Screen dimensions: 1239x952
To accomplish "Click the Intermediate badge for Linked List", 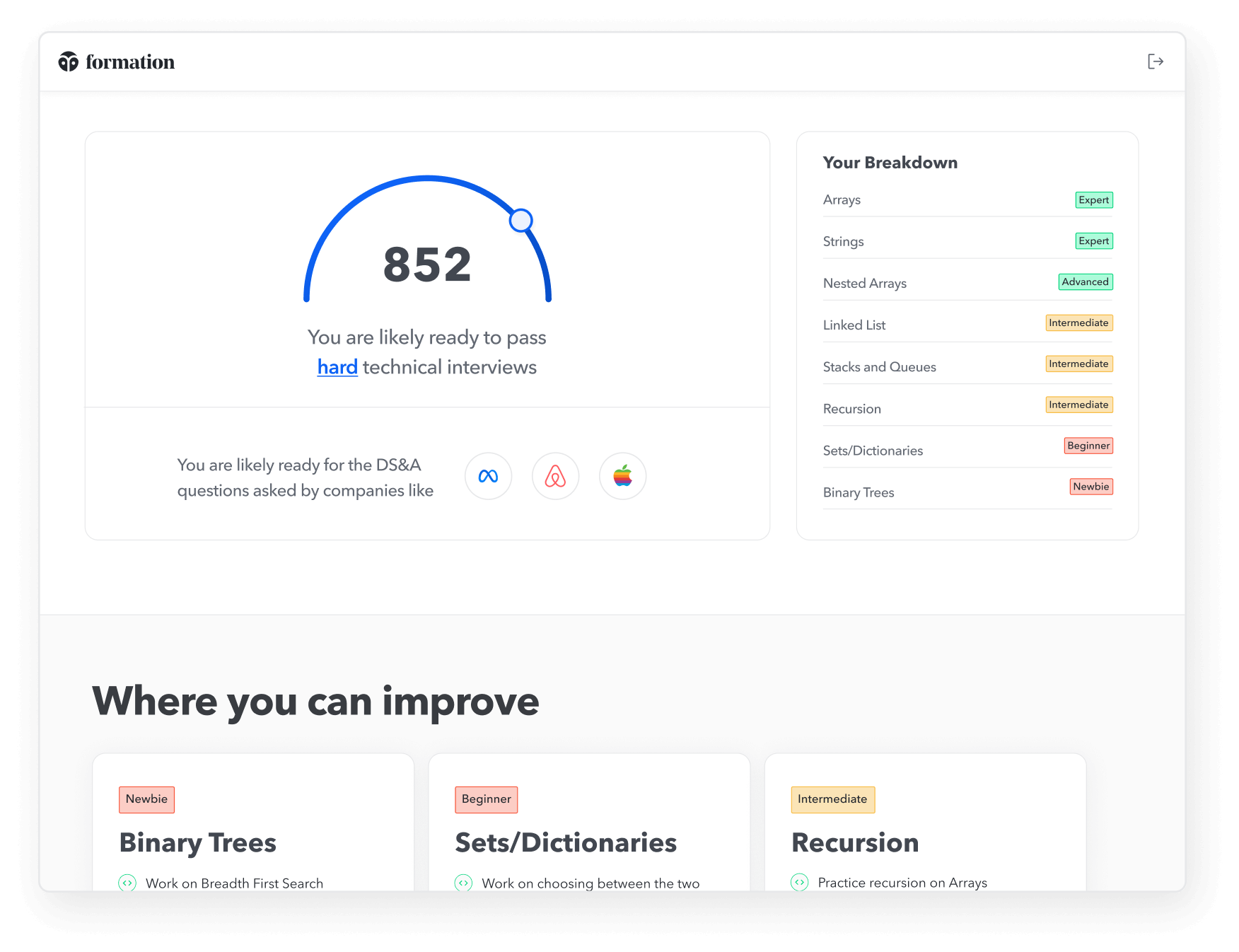I will (1078, 323).
